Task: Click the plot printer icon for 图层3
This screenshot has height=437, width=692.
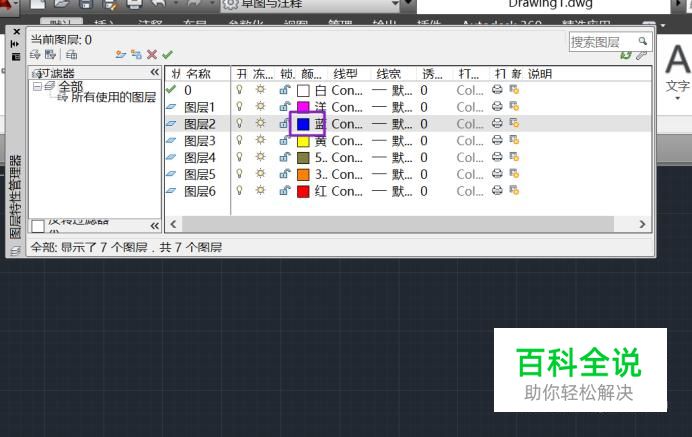Action: point(497,140)
